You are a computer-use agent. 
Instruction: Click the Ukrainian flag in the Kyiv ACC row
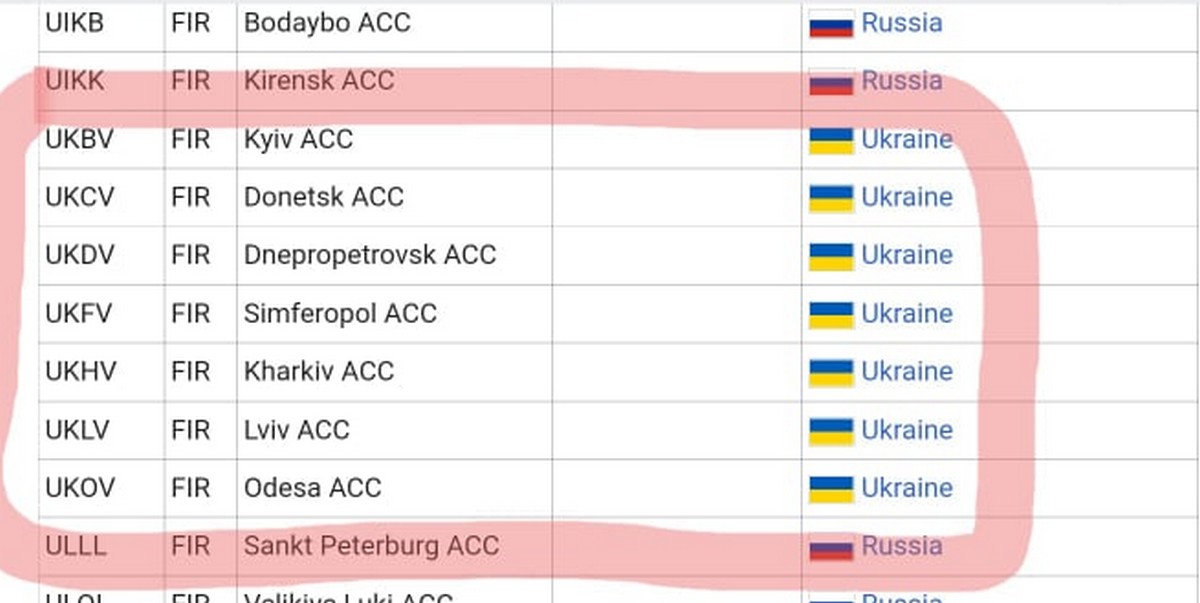click(x=830, y=139)
